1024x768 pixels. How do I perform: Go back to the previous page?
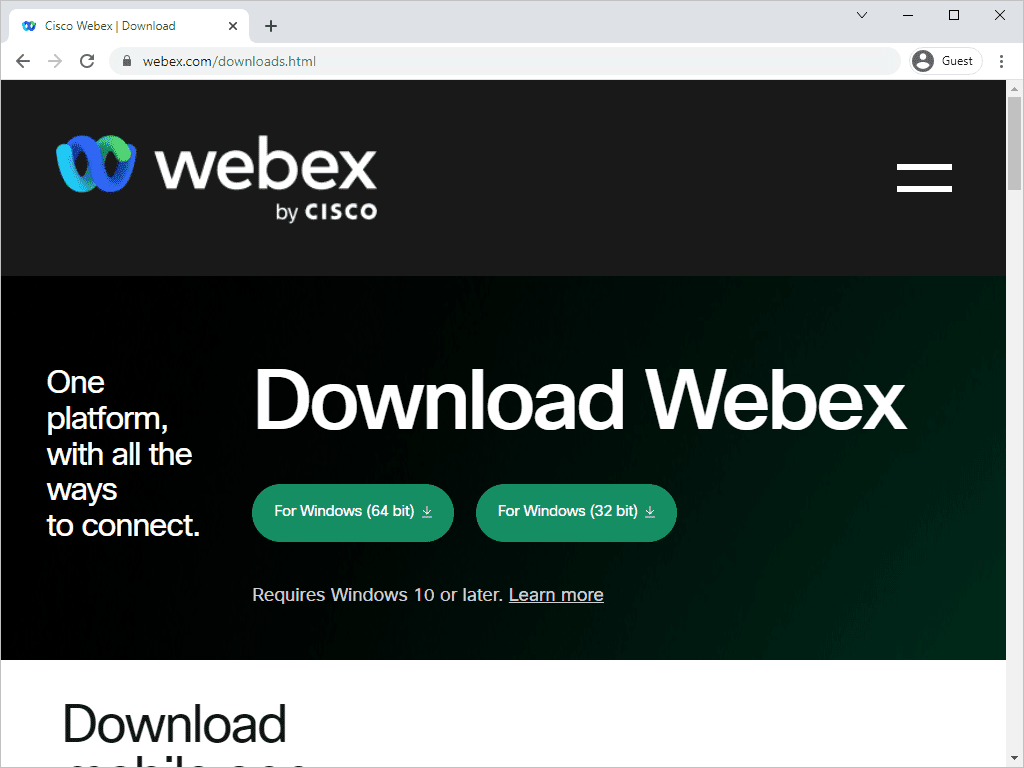pos(22,60)
